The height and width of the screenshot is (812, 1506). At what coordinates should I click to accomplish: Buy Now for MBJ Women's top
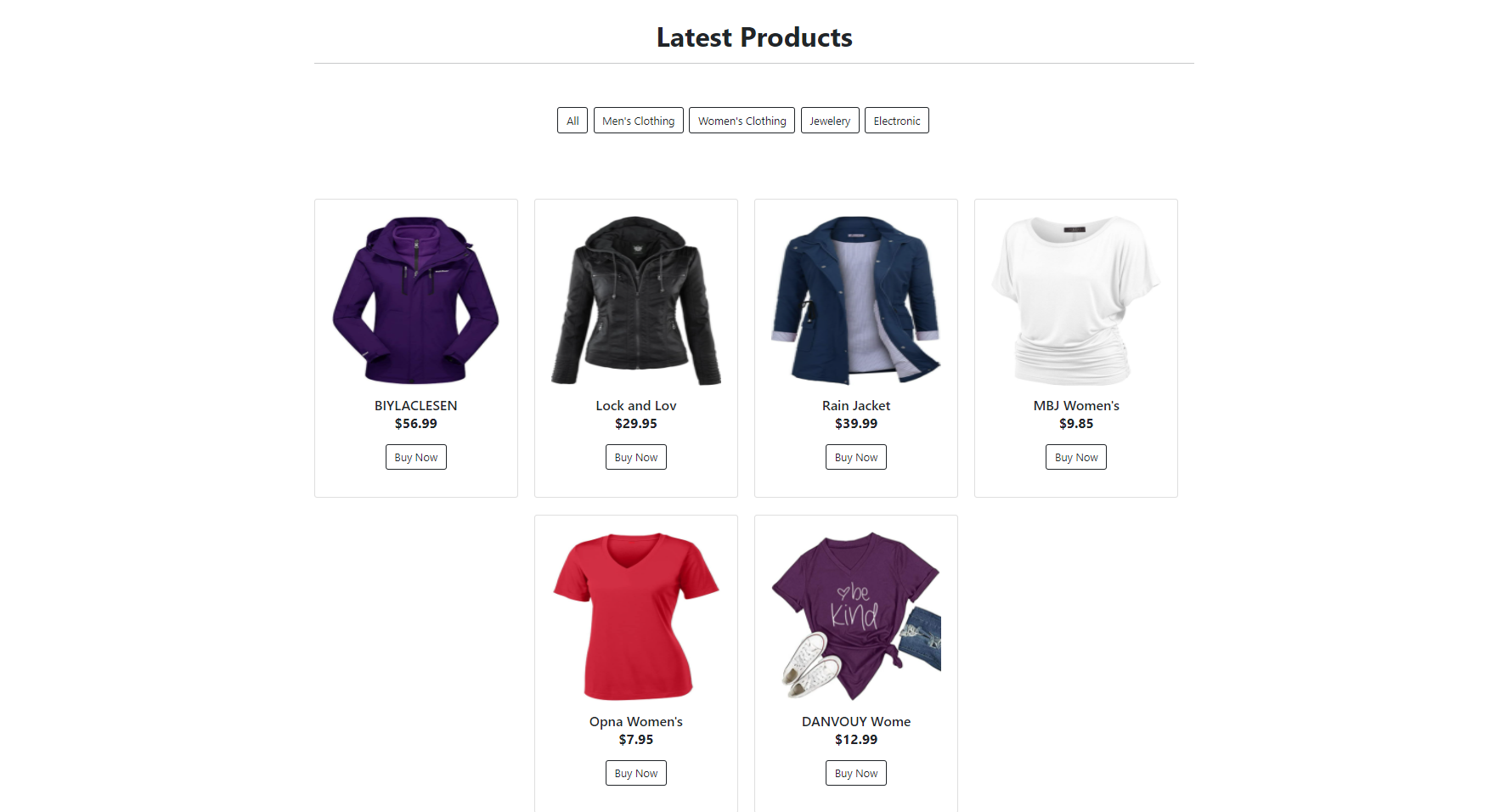tap(1076, 457)
